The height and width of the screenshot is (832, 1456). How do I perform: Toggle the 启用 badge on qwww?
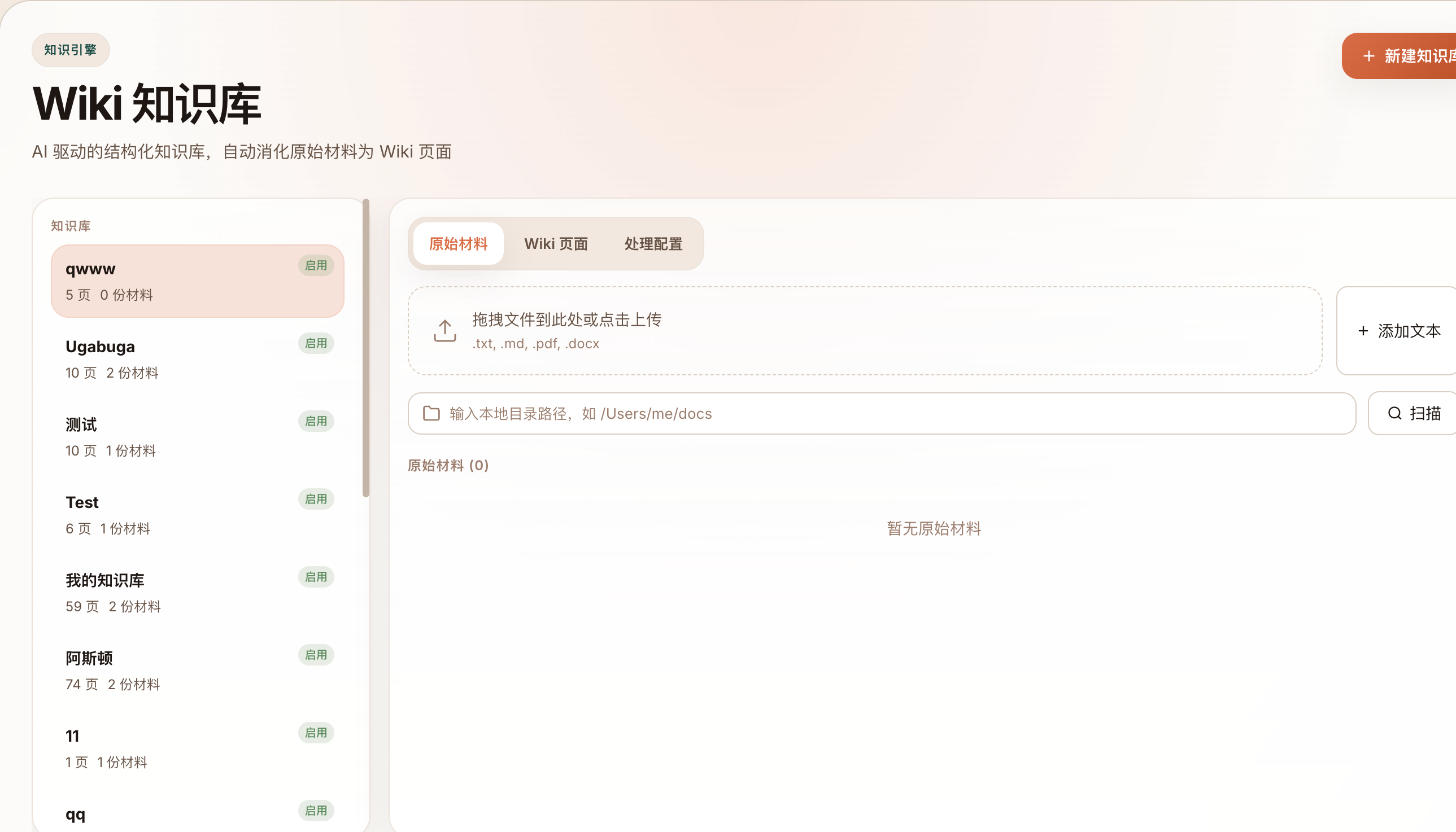point(315,265)
